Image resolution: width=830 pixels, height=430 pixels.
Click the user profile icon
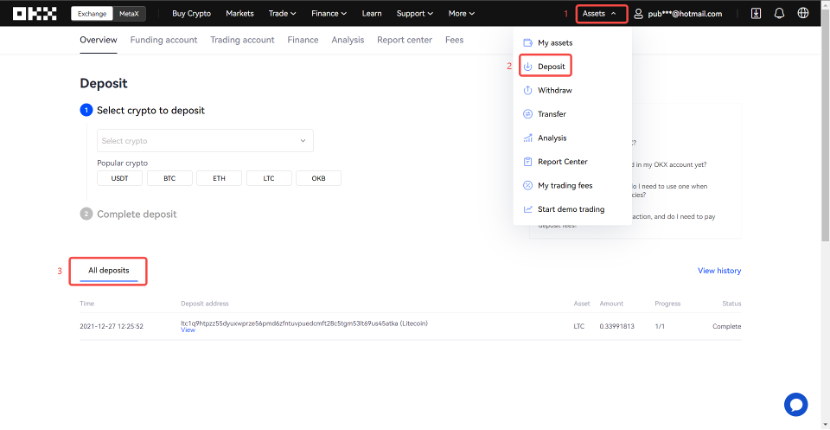point(639,14)
